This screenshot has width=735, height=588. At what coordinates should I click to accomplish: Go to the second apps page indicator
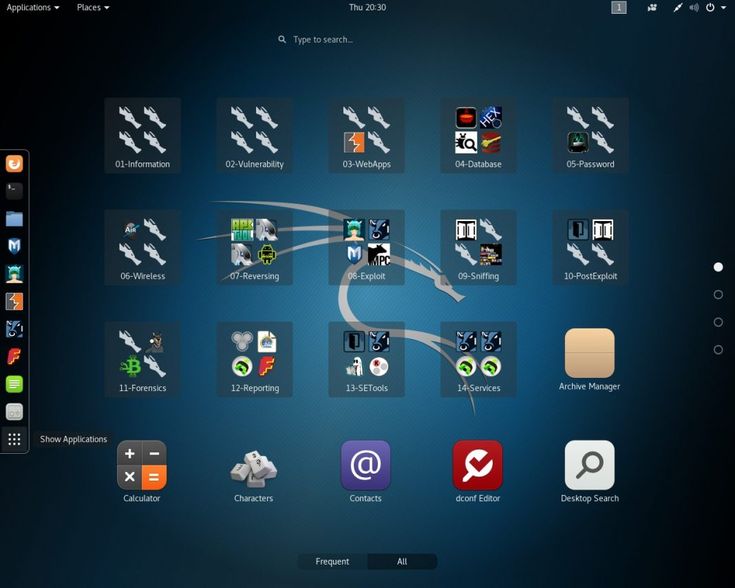point(718,294)
